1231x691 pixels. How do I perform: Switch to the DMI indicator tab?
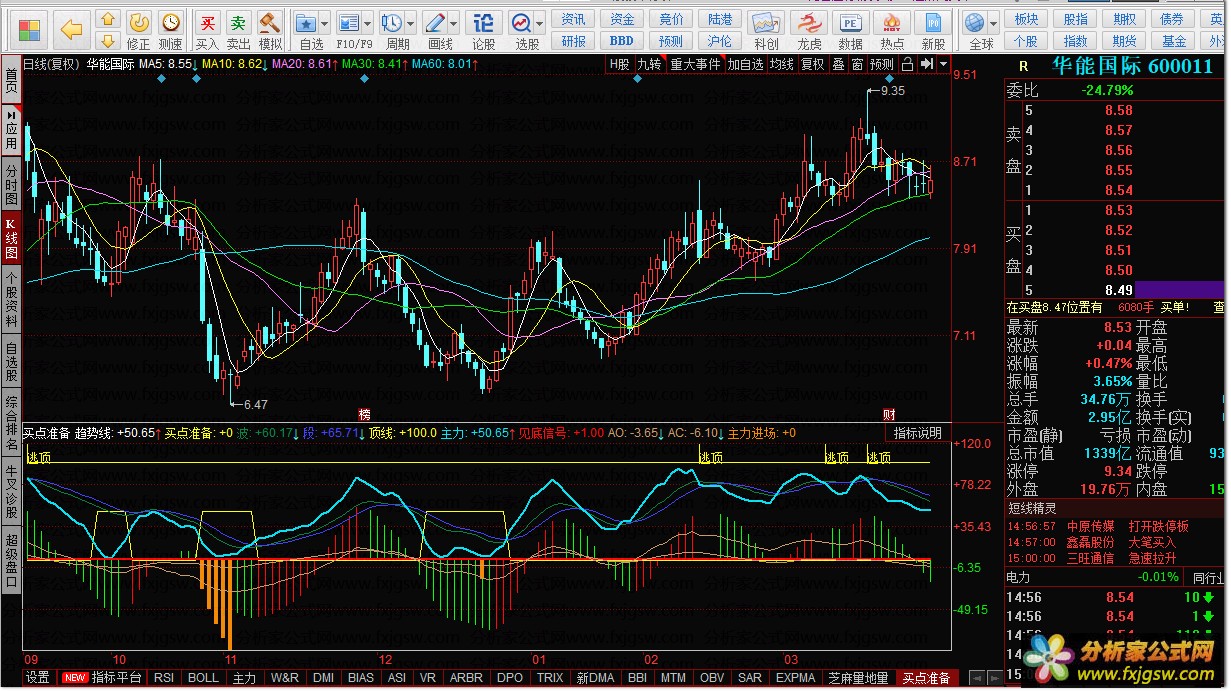pyautogui.click(x=323, y=678)
